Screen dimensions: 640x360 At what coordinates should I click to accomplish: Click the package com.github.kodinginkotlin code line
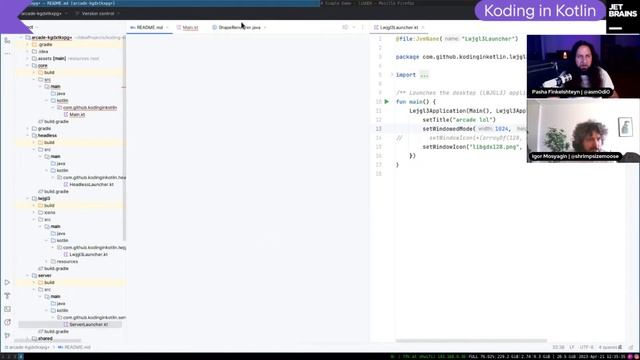461,57
